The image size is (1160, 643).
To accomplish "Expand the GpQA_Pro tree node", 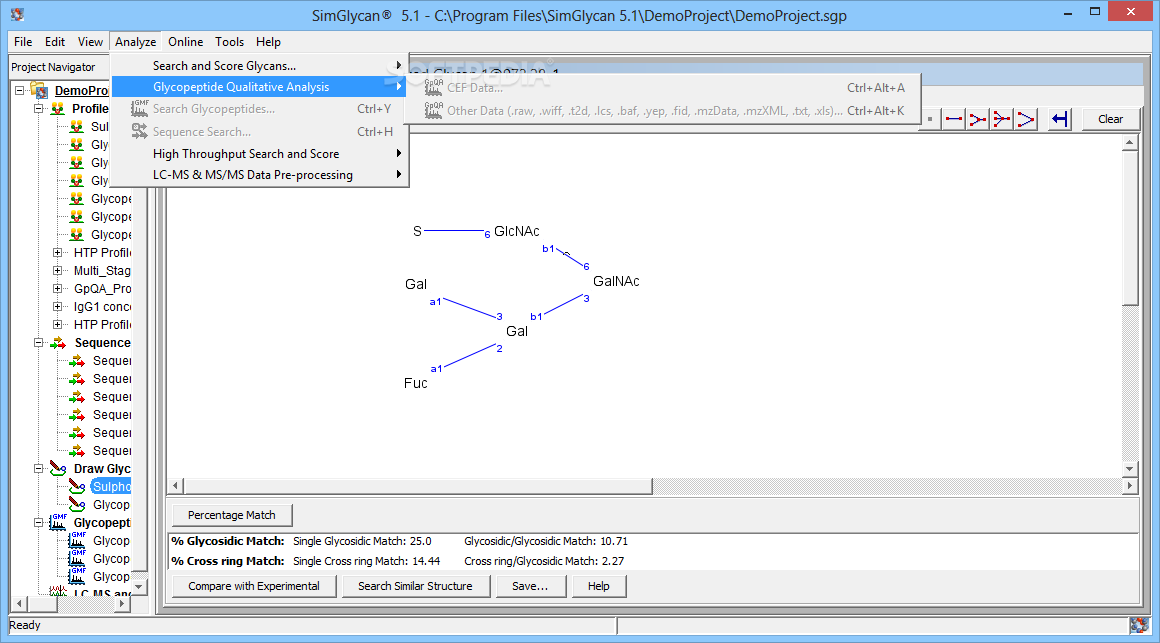I will coord(57,289).
